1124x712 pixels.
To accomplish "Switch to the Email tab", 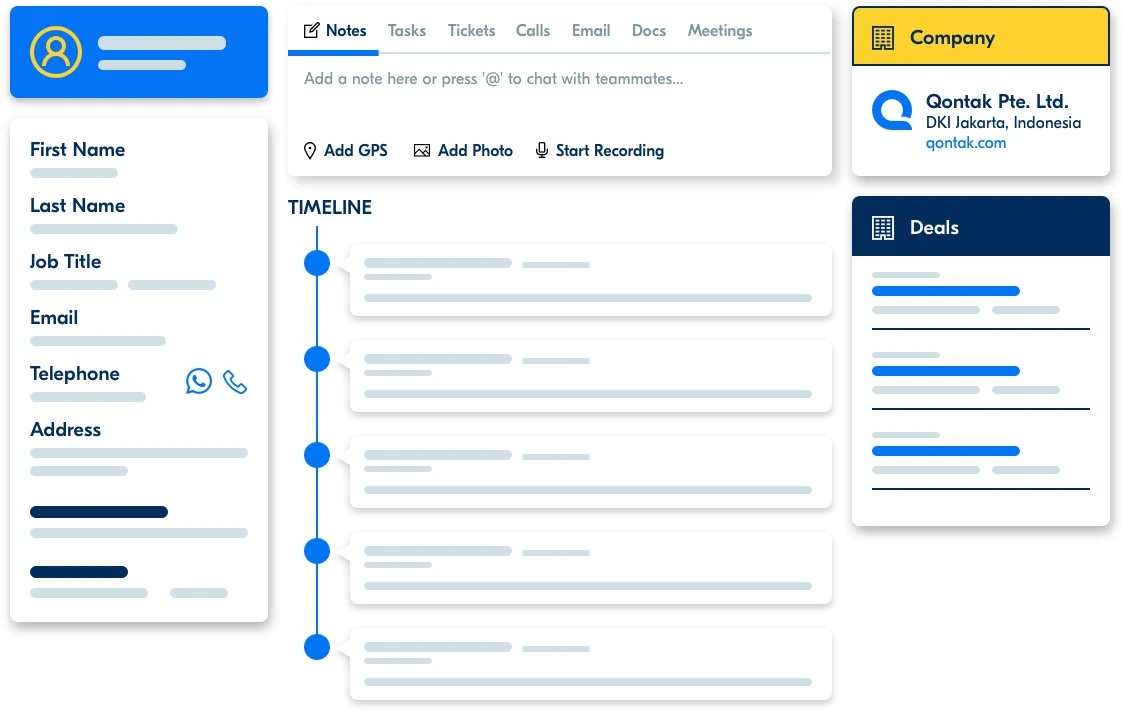I will click(591, 31).
